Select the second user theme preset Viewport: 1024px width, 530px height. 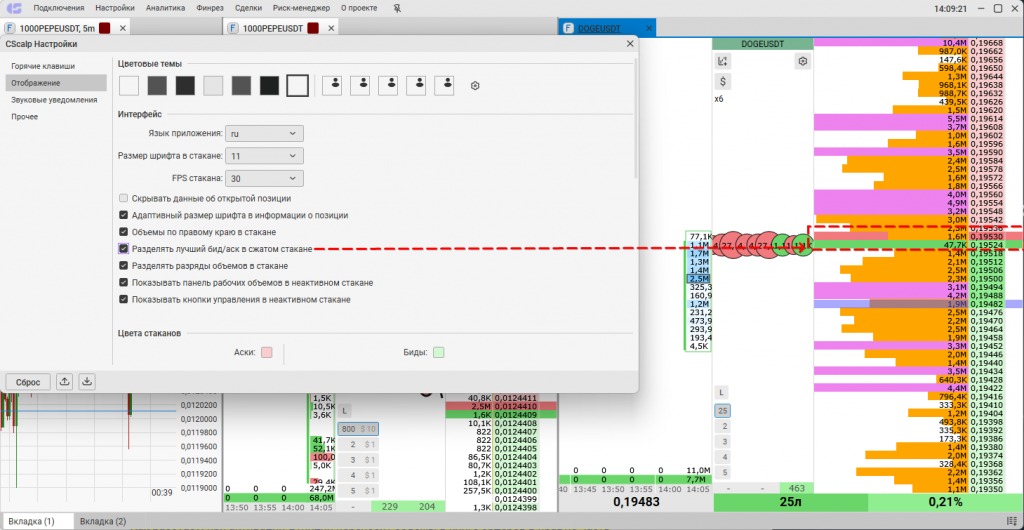[x=360, y=86]
